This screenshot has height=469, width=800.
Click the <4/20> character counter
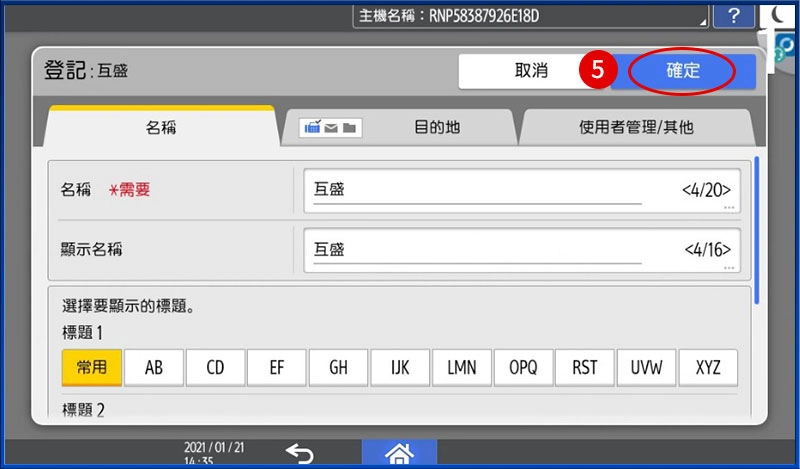706,190
